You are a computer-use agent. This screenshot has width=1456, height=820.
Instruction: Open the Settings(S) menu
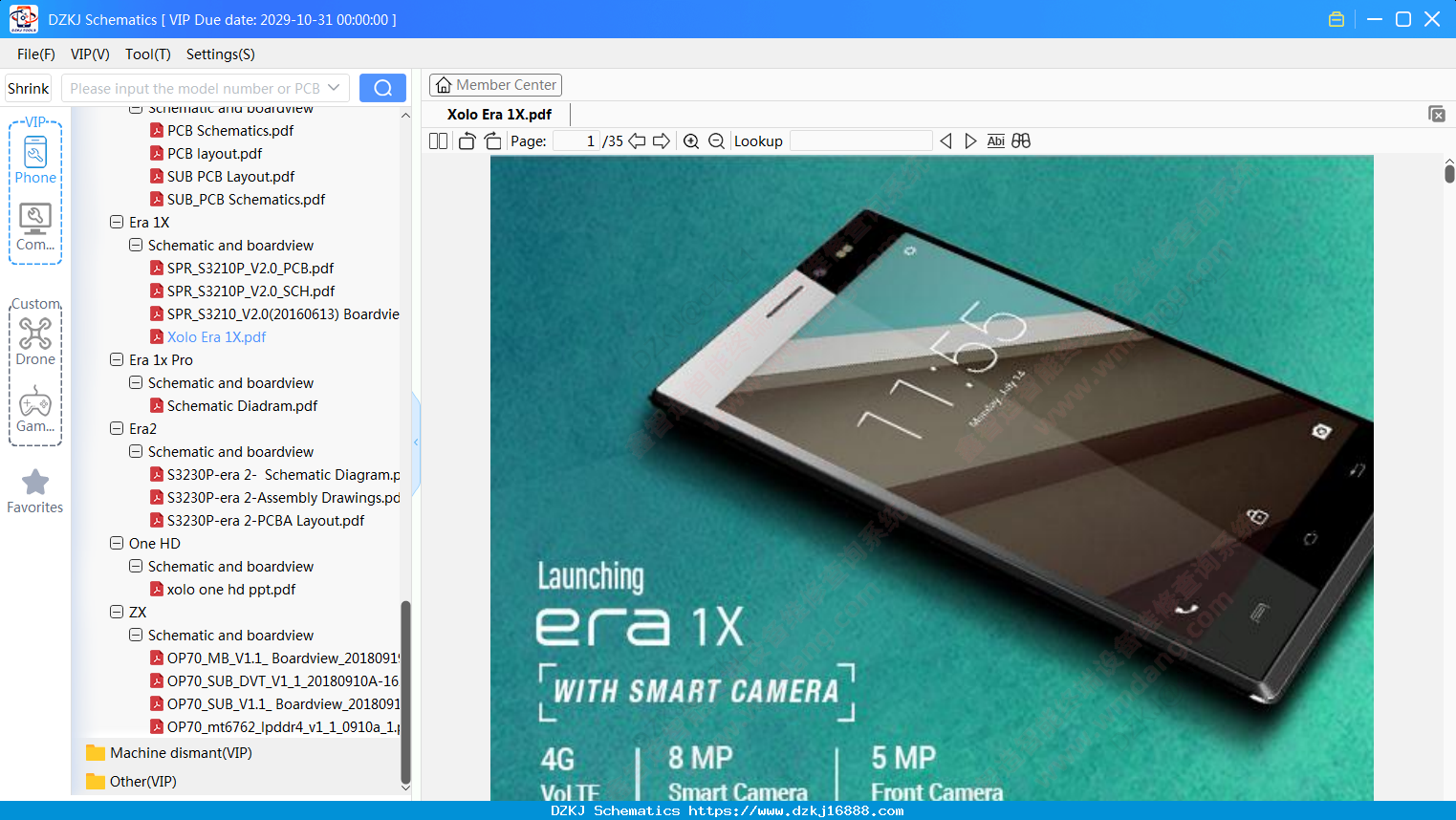(x=221, y=54)
